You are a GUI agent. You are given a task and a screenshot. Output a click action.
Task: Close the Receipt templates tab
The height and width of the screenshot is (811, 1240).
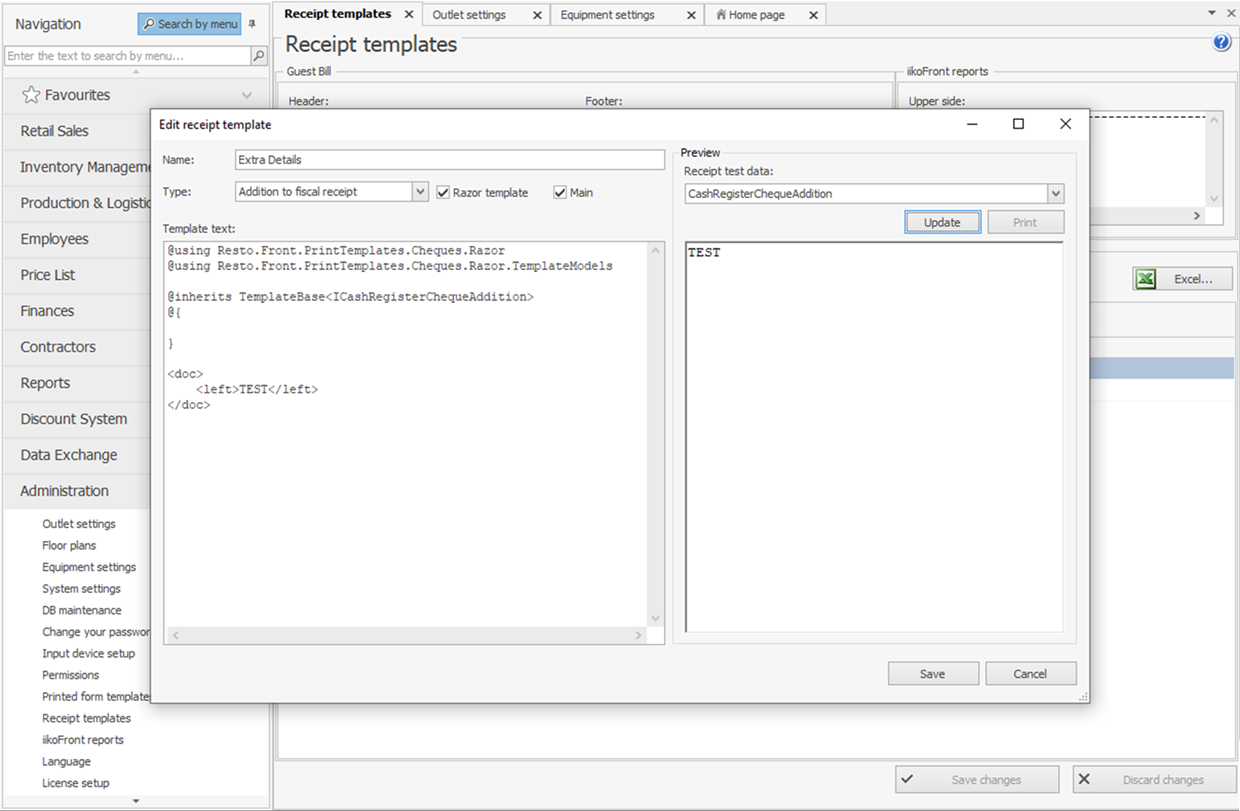click(x=408, y=15)
